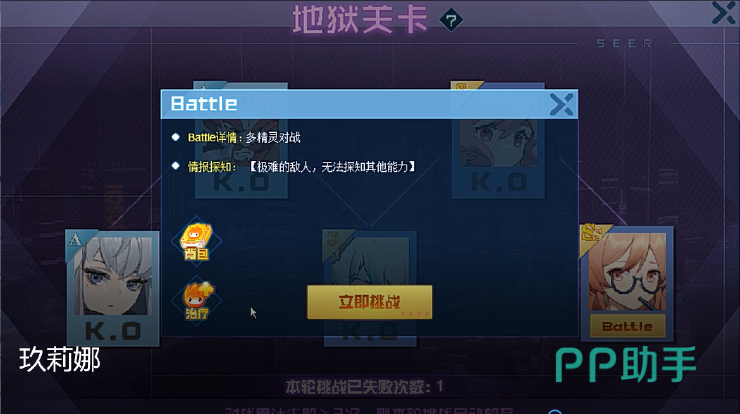The image size is (740, 414).
Task: Close the Battle dialog
Action: click(x=562, y=104)
